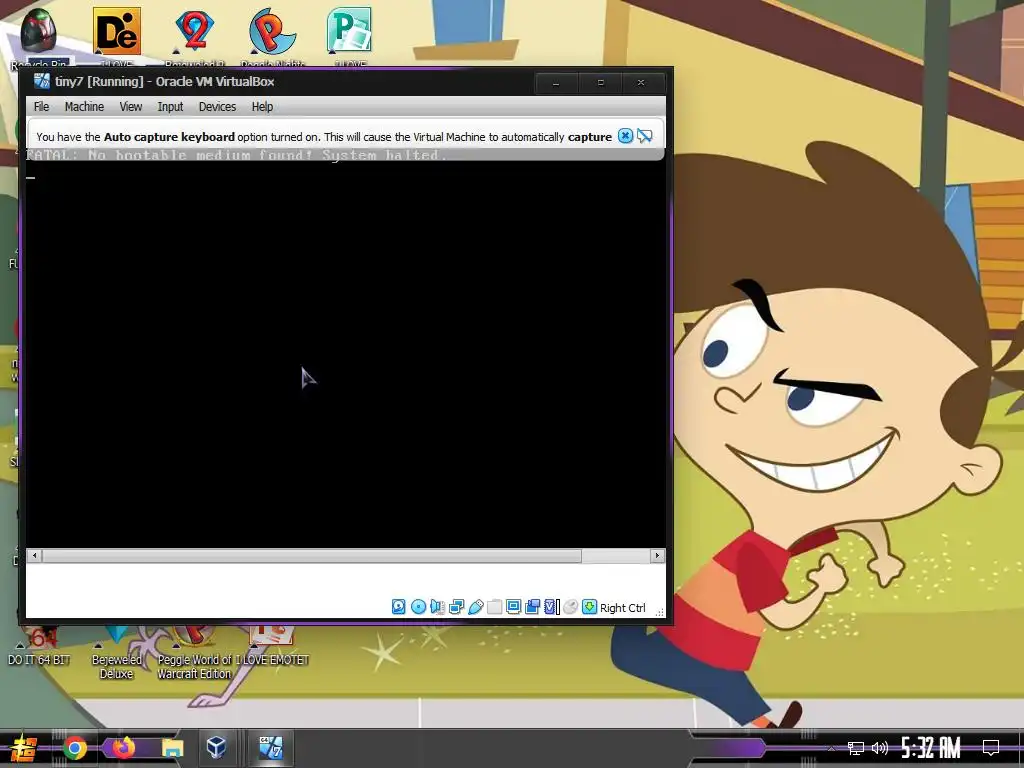Select the DO IT 64 BIT desktop label

pyautogui.click(x=39, y=660)
